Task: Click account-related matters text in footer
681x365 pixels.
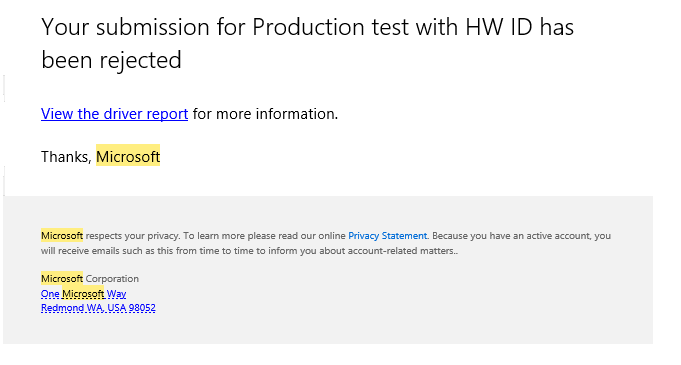Action: point(410,251)
